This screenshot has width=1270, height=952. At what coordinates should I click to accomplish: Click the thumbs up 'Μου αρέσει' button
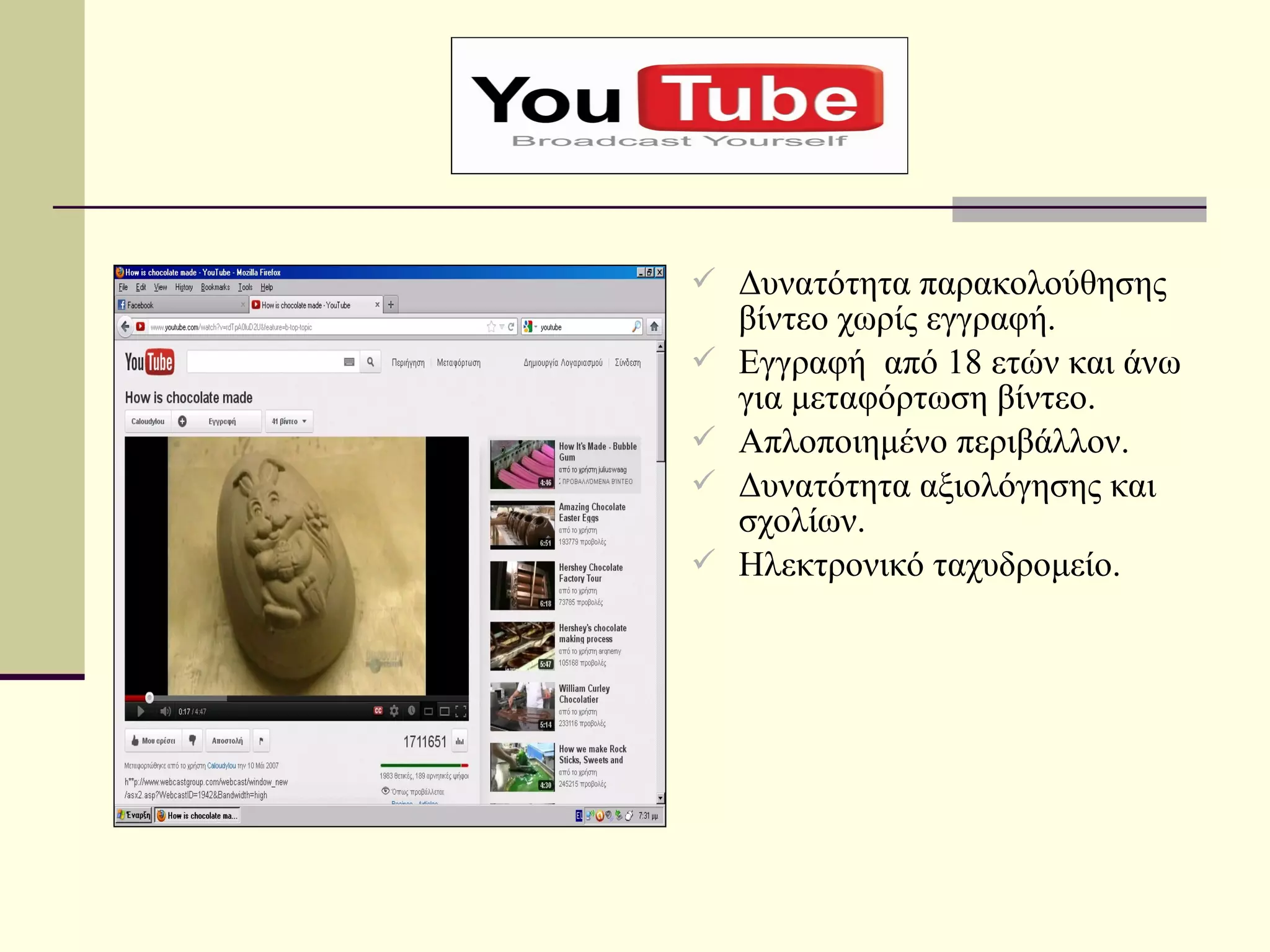[x=153, y=741]
